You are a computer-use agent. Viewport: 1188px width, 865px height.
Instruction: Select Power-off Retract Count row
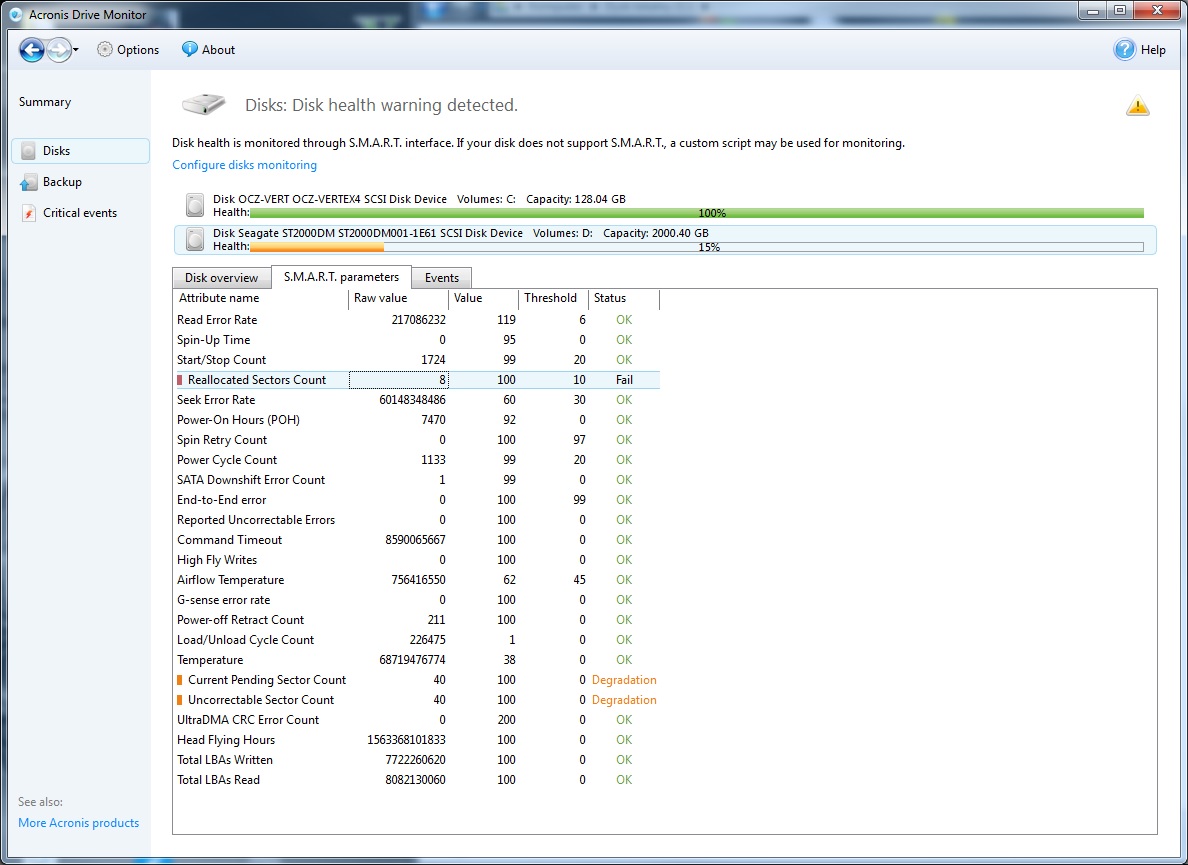point(417,620)
